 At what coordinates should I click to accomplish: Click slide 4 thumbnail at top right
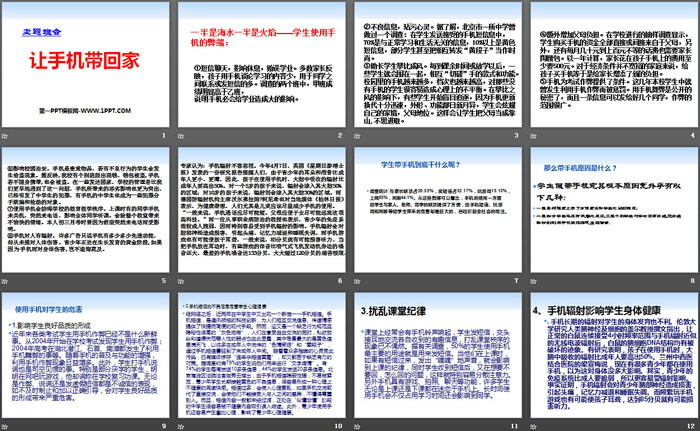[611, 72]
